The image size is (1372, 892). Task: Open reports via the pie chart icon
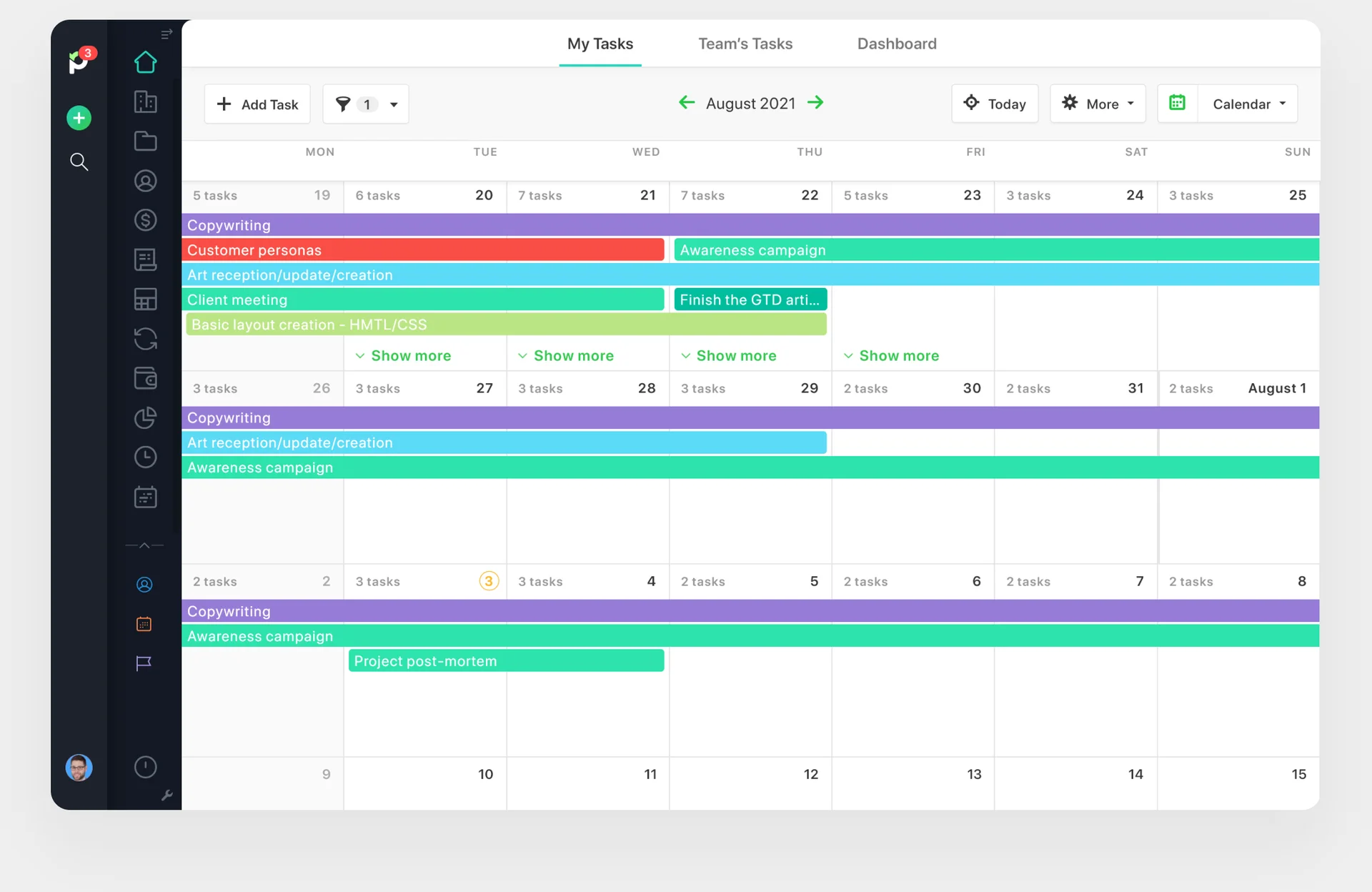pos(146,418)
